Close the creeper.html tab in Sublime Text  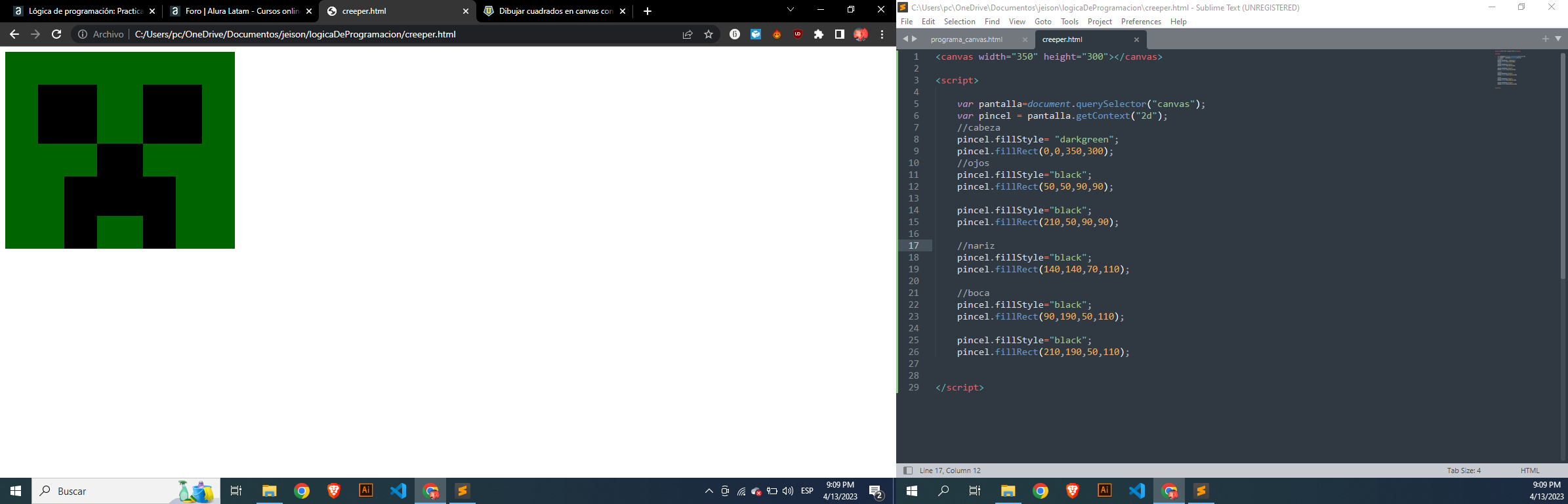tap(1136, 39)
